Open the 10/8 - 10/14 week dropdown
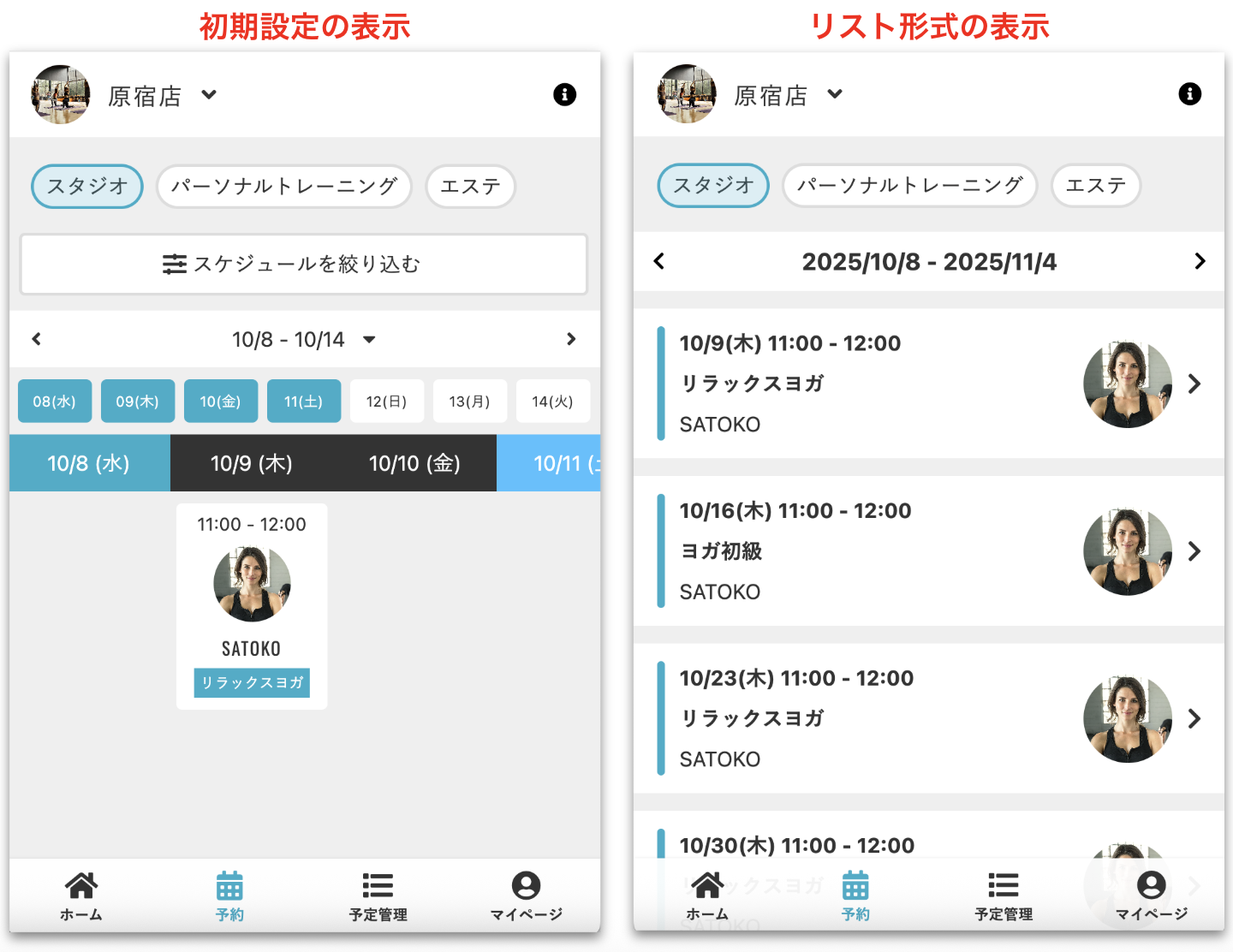This screenshot has height=952, width=1233. click(369, 340)
